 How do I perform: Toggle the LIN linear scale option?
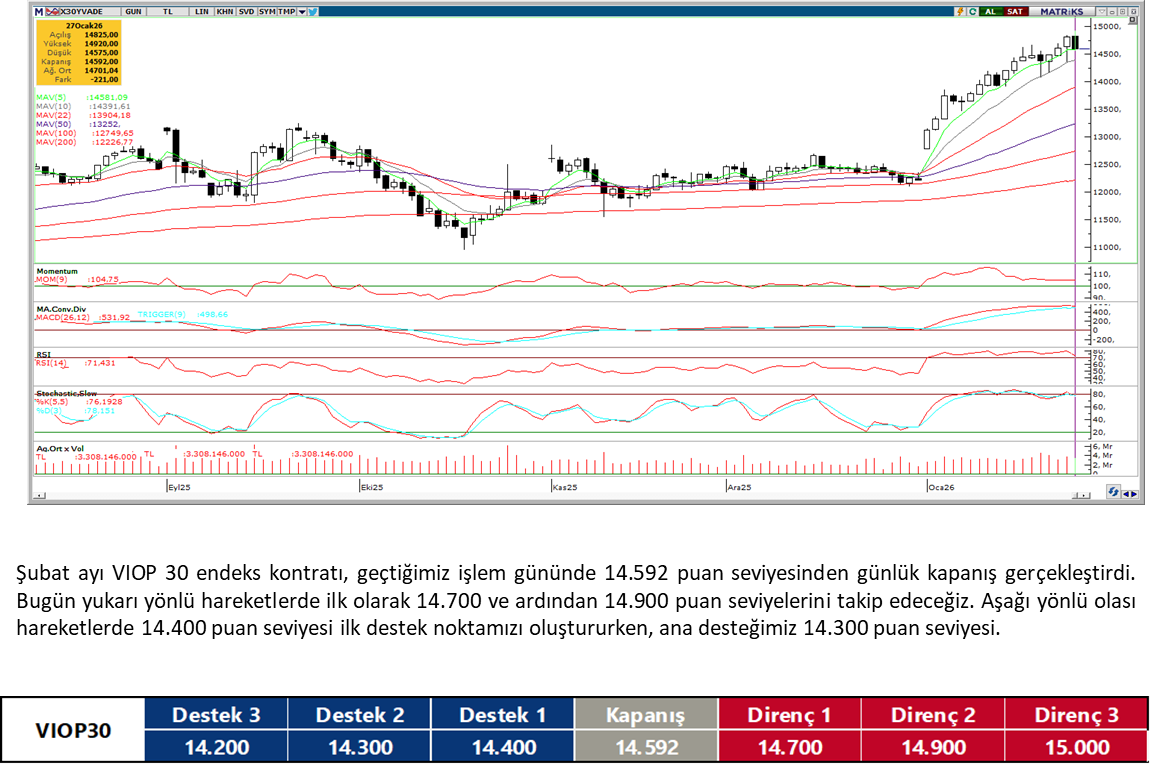(x=201, y=11)
